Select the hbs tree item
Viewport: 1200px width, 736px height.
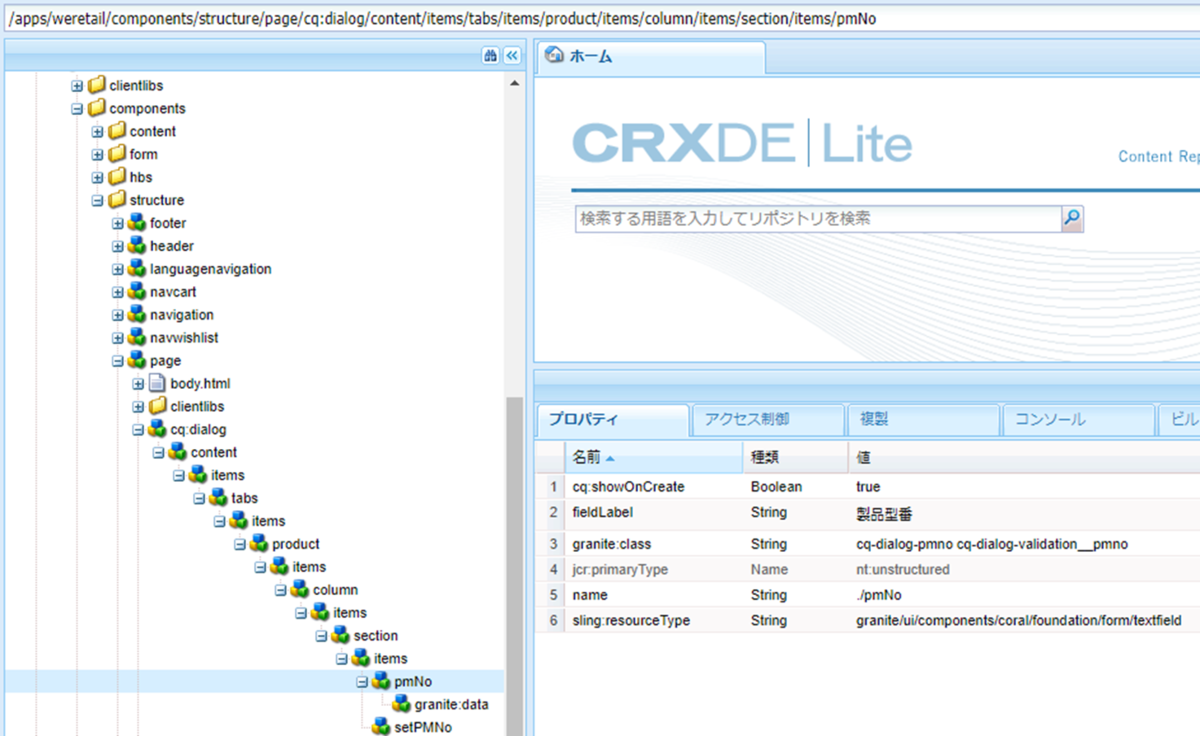pyautogui.click(x=141, y=177)
